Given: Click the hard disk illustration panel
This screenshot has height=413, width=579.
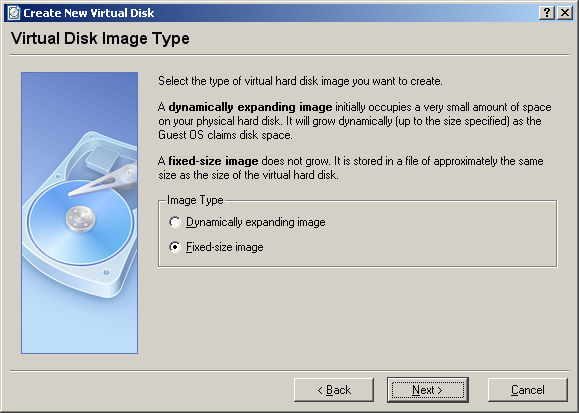Looking at the screenshot, I should click(x=79, y=213).
